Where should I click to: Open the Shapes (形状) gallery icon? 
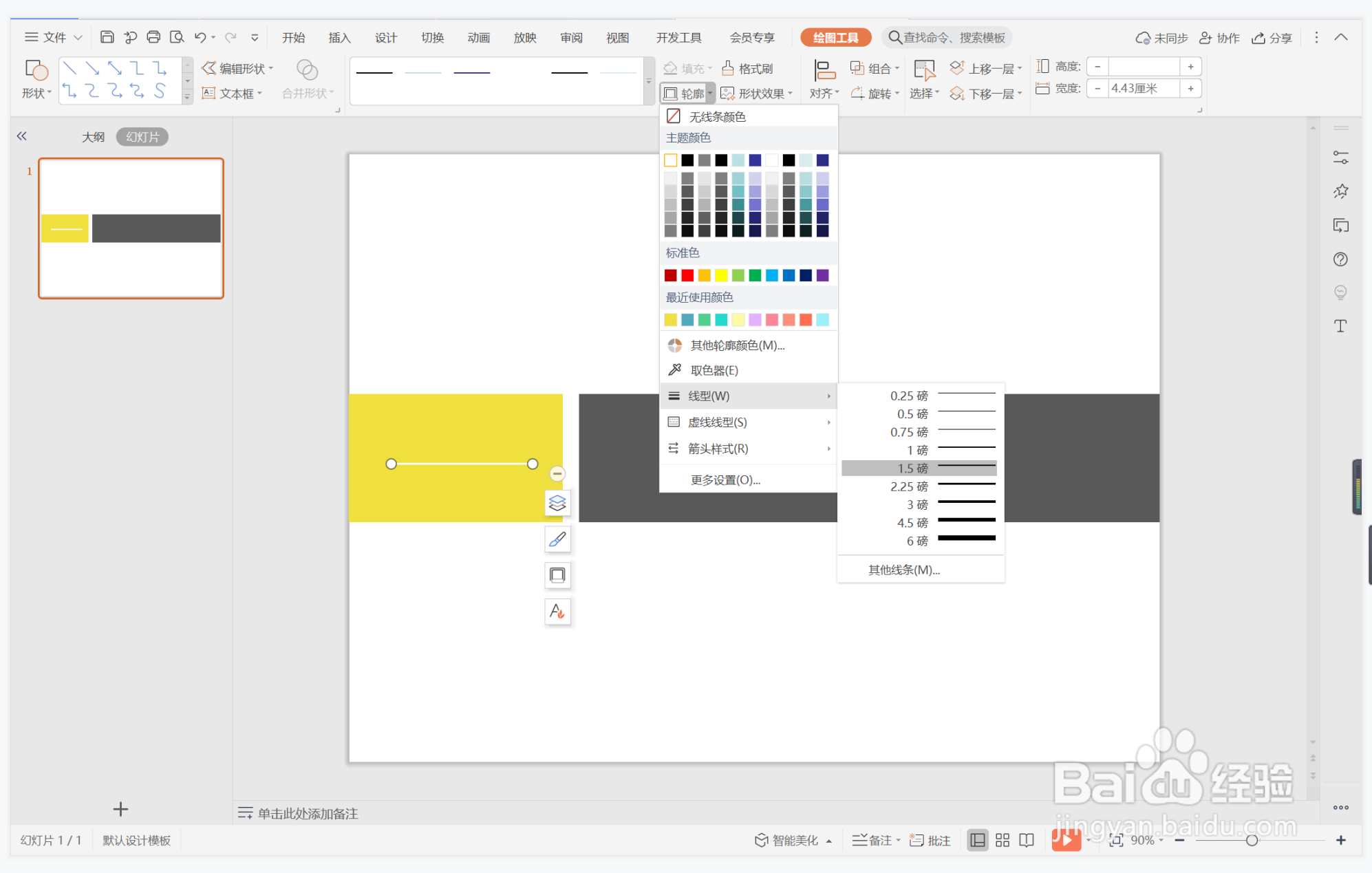click(36, 70)
